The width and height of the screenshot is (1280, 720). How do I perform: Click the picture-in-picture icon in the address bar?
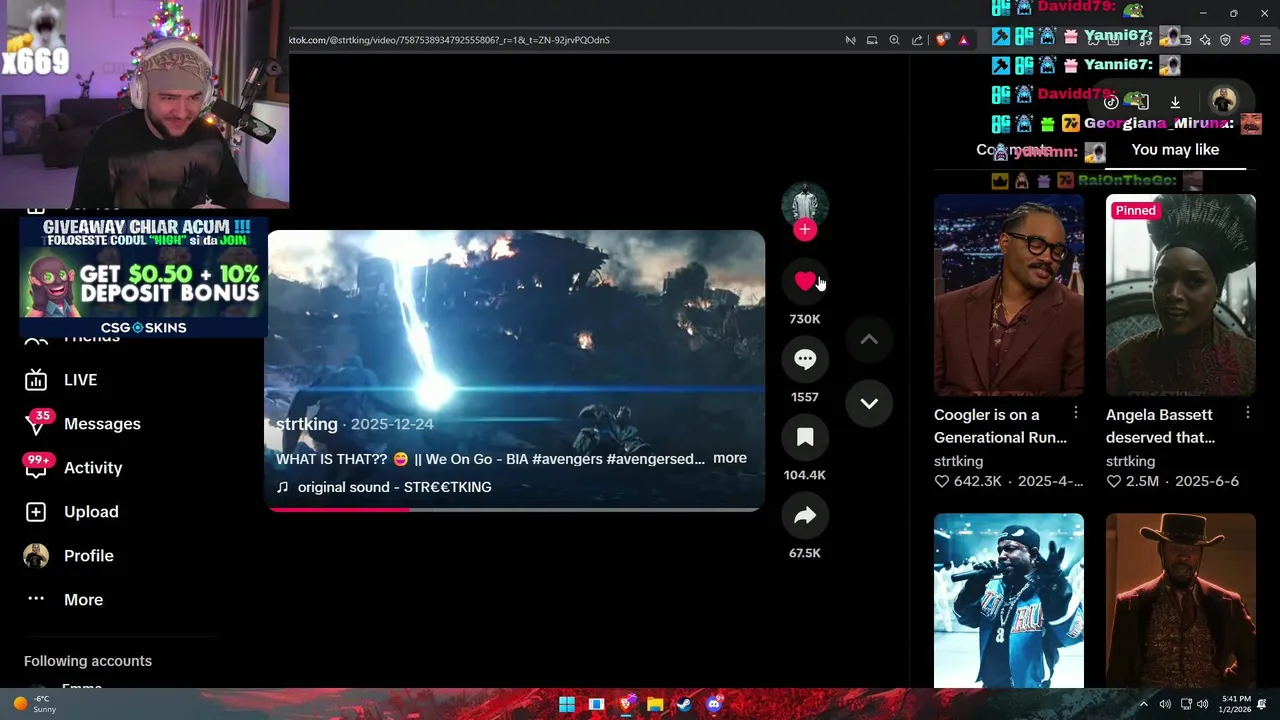(872, 40)
